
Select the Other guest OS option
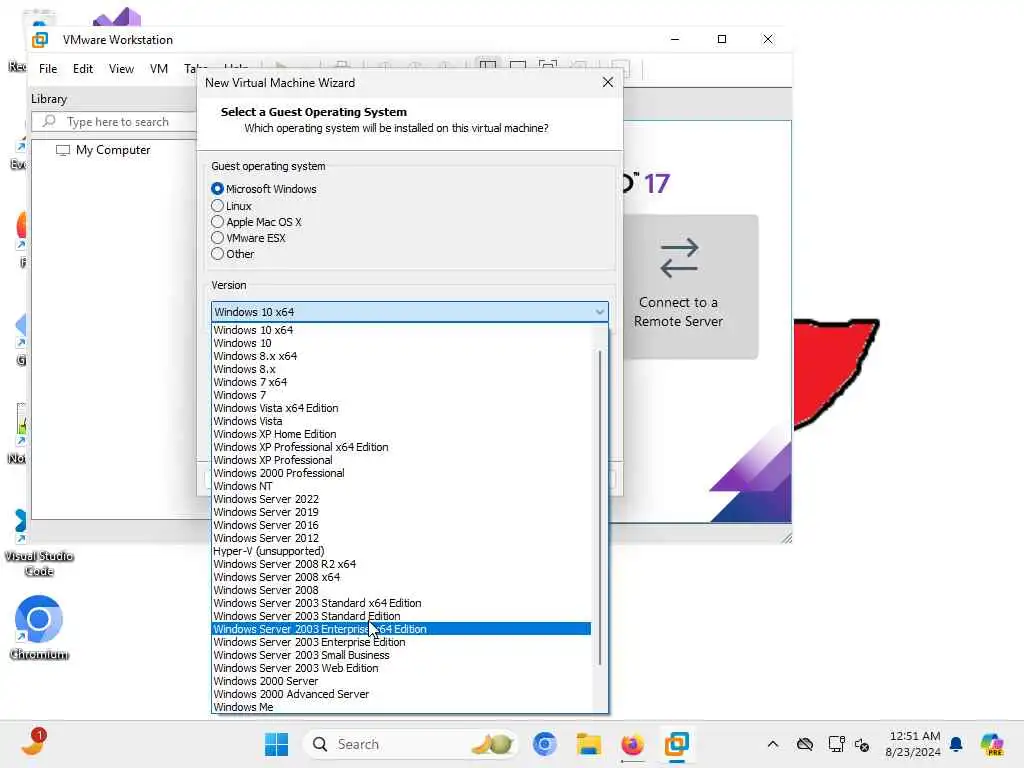[x=217, y=254]
